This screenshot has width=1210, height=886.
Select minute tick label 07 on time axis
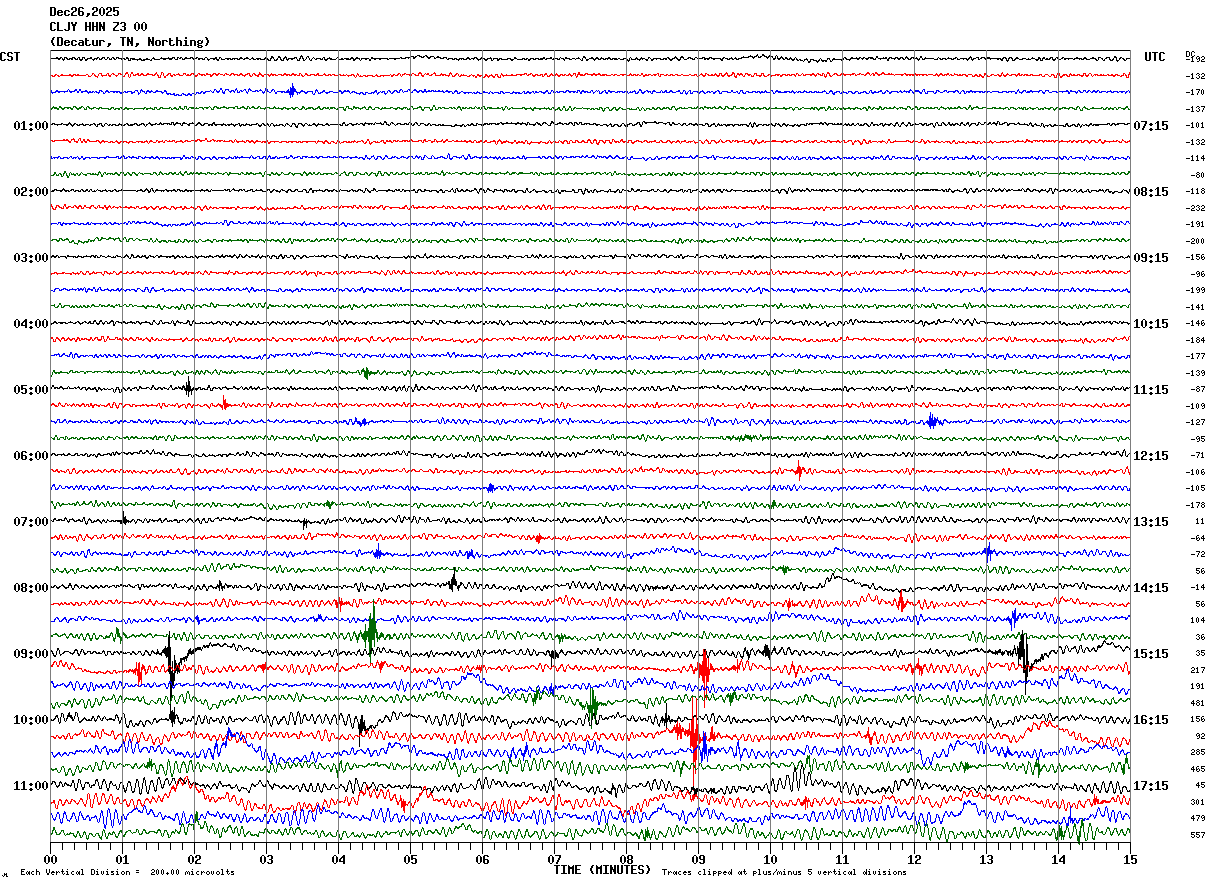(x=554, y=859)
